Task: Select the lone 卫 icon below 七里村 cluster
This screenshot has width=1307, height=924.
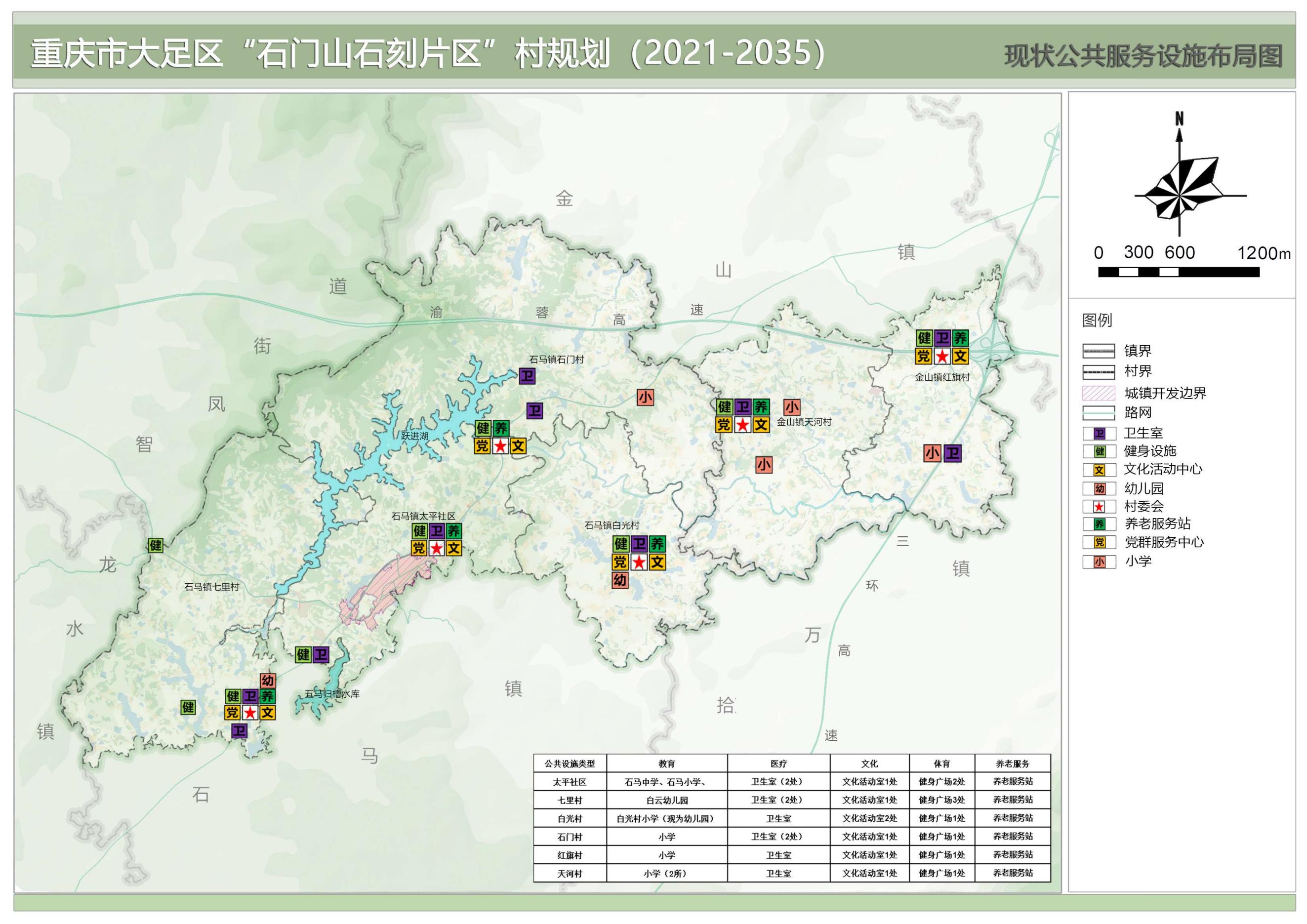Action: coord(239,730)
